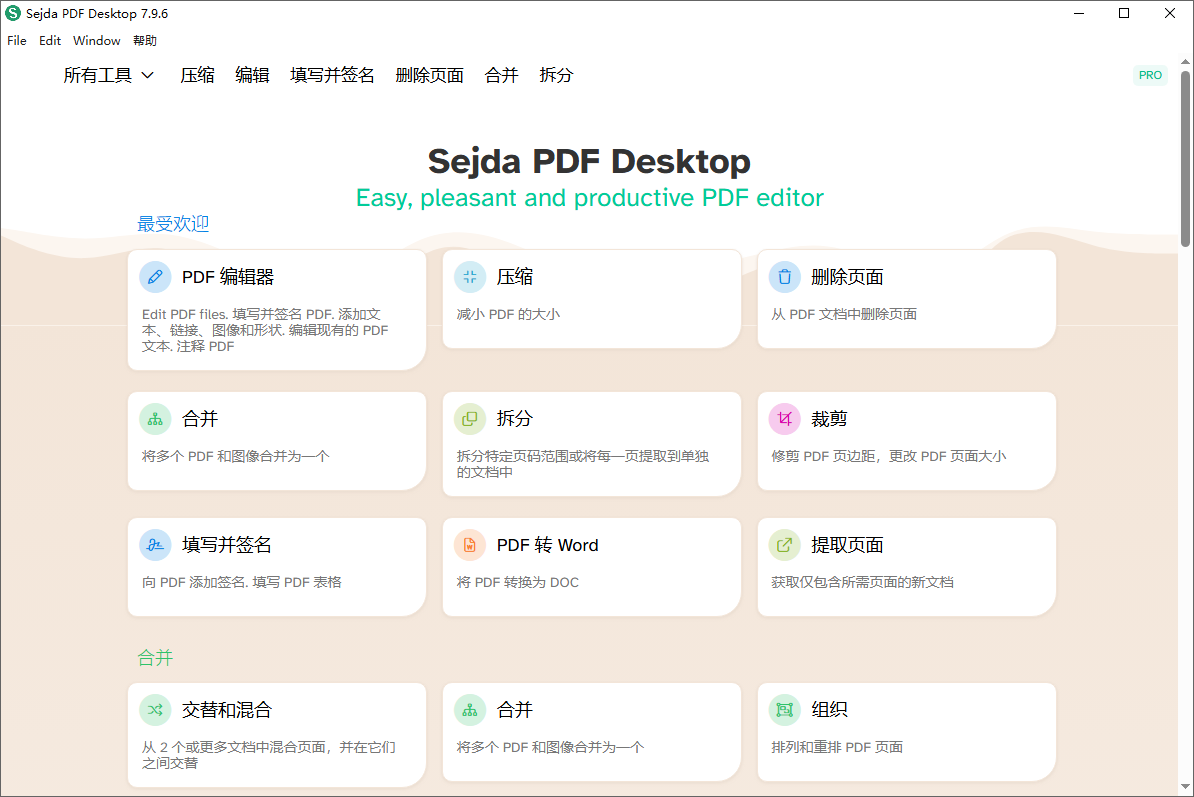Open the 裁剪 tool card title

[829, 419]
